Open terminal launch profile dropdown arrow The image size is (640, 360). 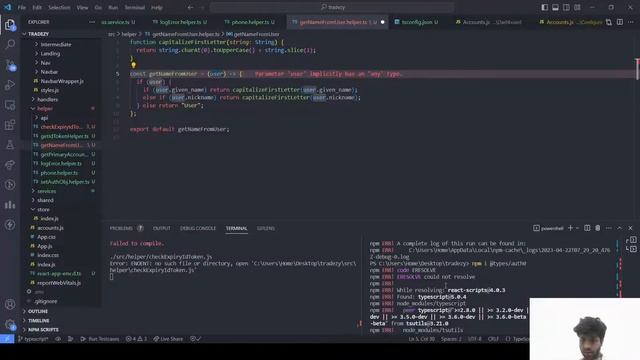[x=577, y=228]
